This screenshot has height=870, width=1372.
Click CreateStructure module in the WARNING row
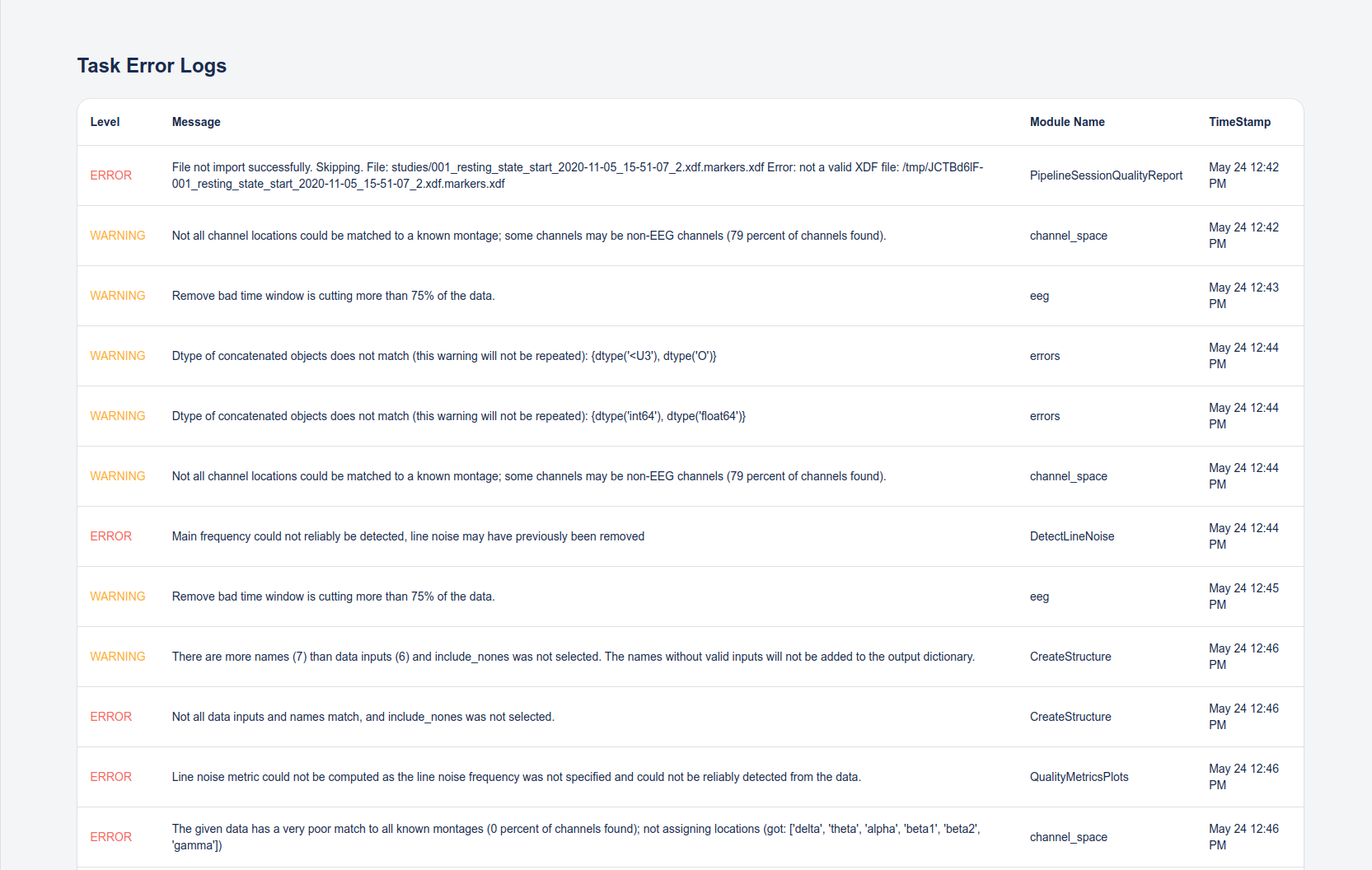[x=1070, y=657]
